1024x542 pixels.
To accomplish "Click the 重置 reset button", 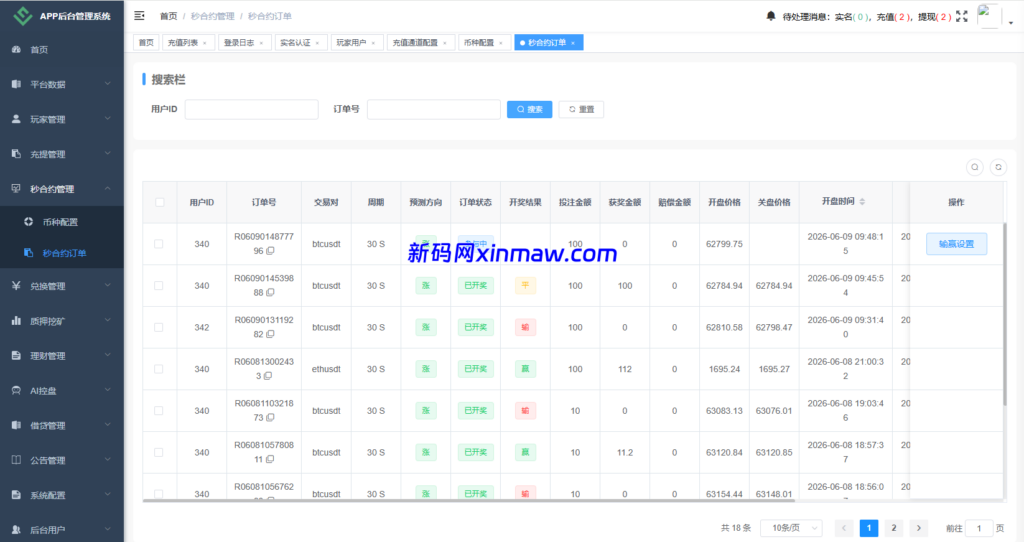I will pos(581,109).
